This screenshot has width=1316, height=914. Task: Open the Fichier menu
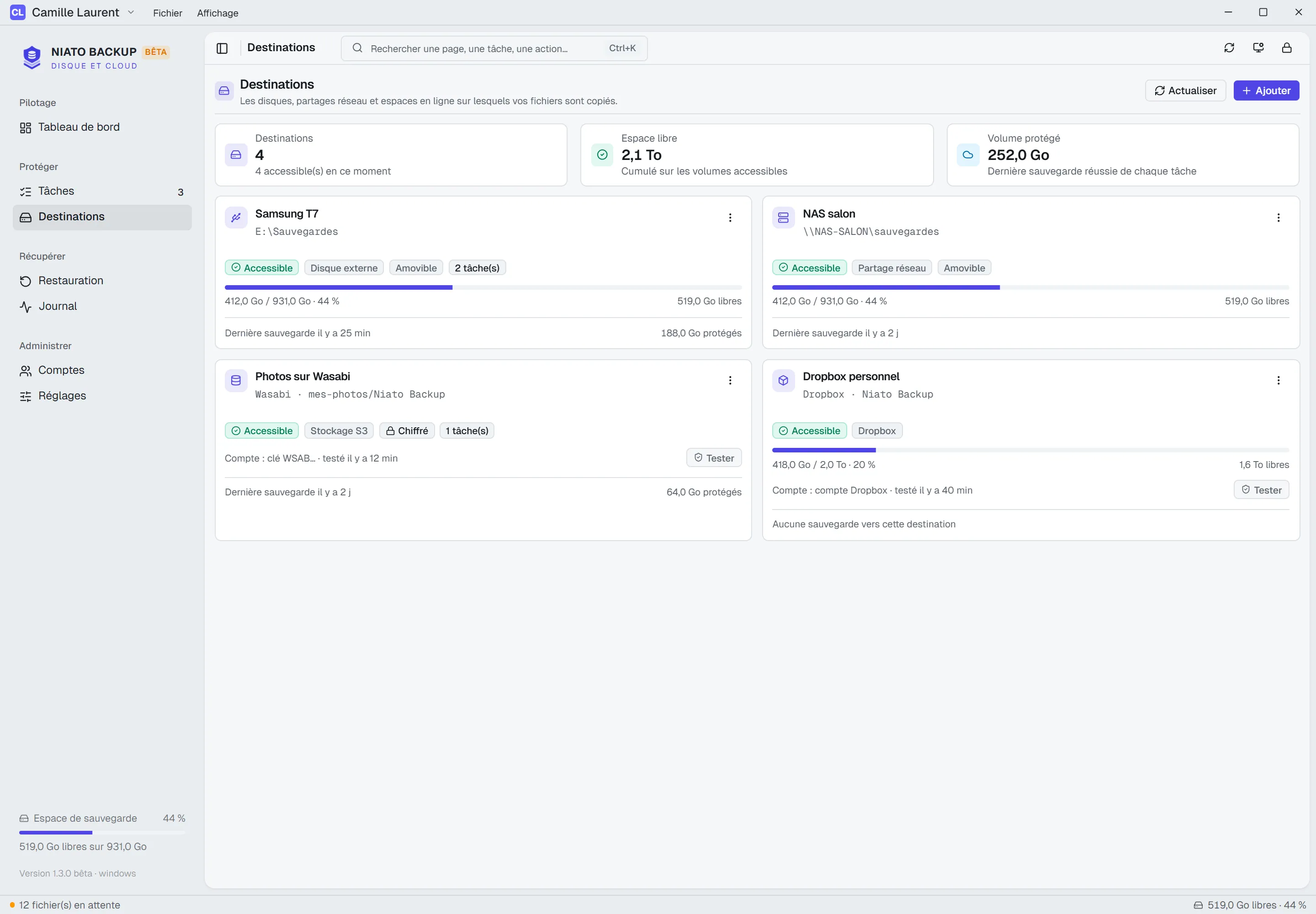pos(167,13)
